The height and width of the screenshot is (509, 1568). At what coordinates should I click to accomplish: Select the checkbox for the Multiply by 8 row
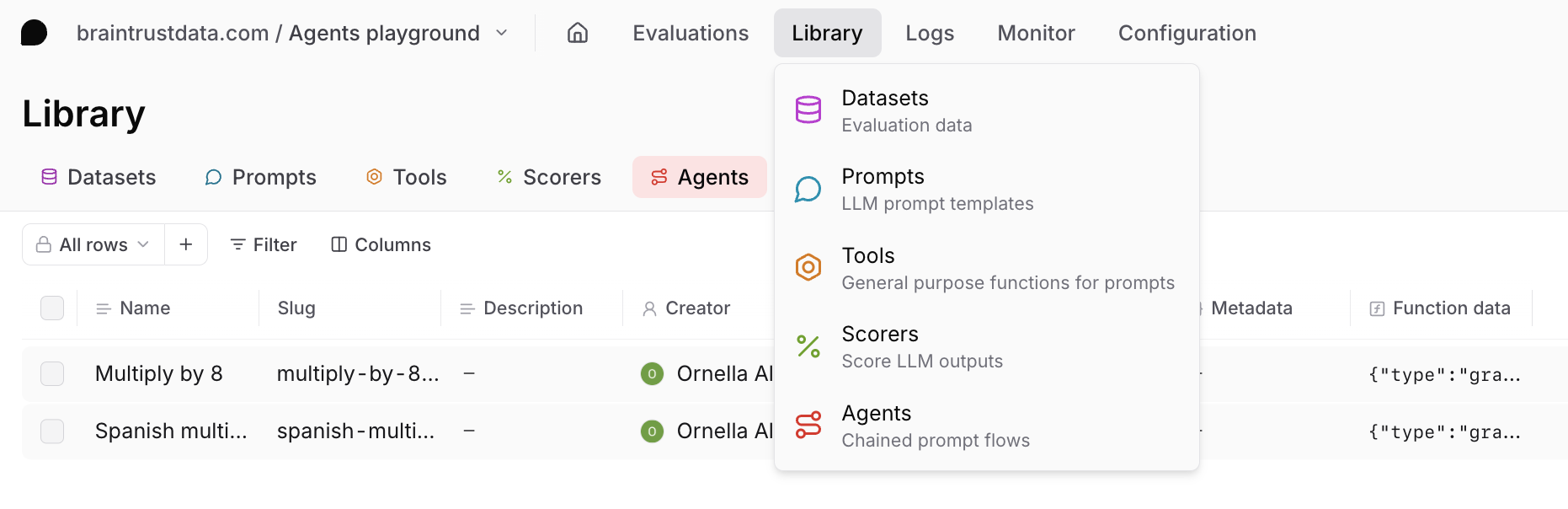click(x=52, y=373)
